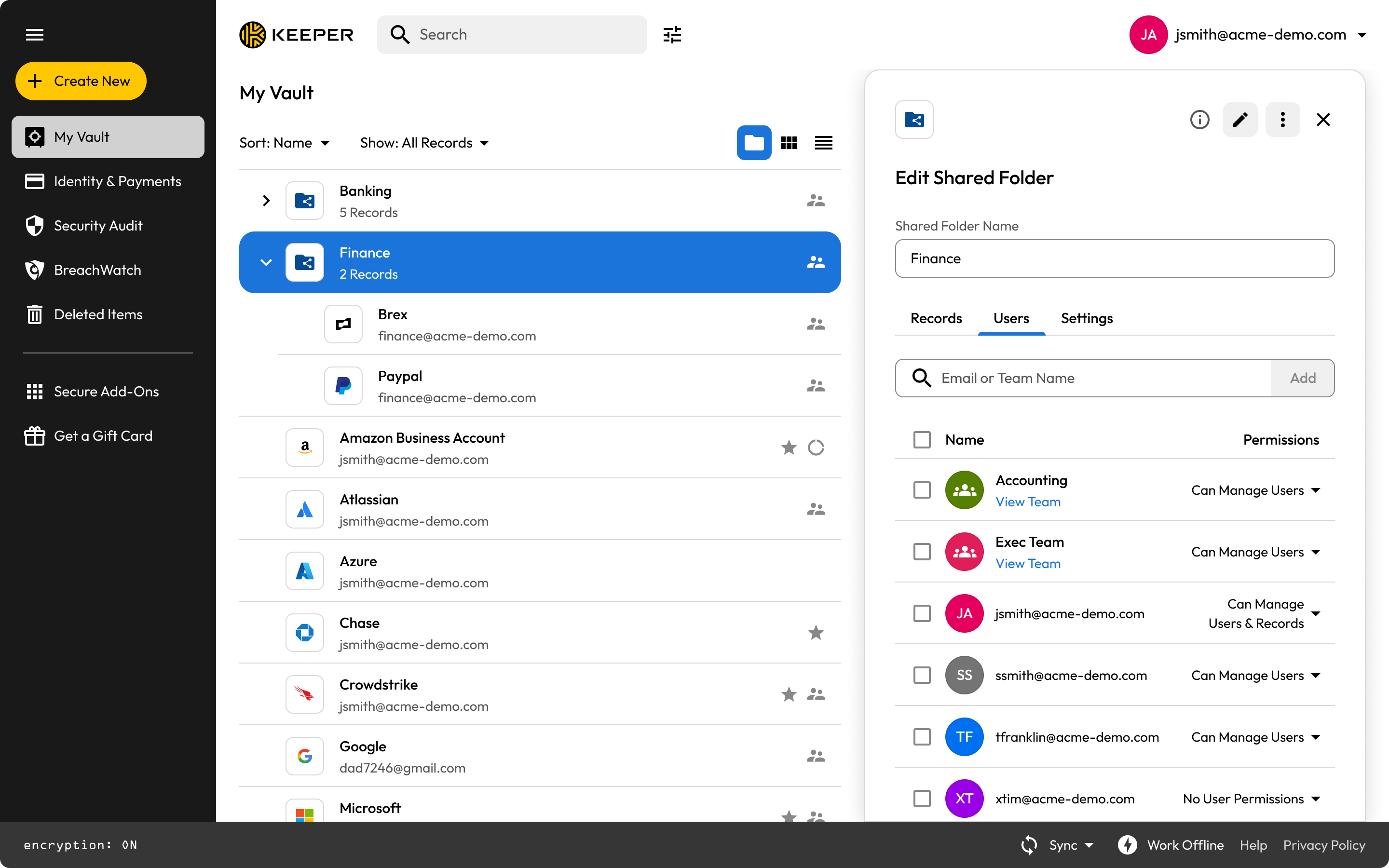Open the Help link

(1253, 845)
